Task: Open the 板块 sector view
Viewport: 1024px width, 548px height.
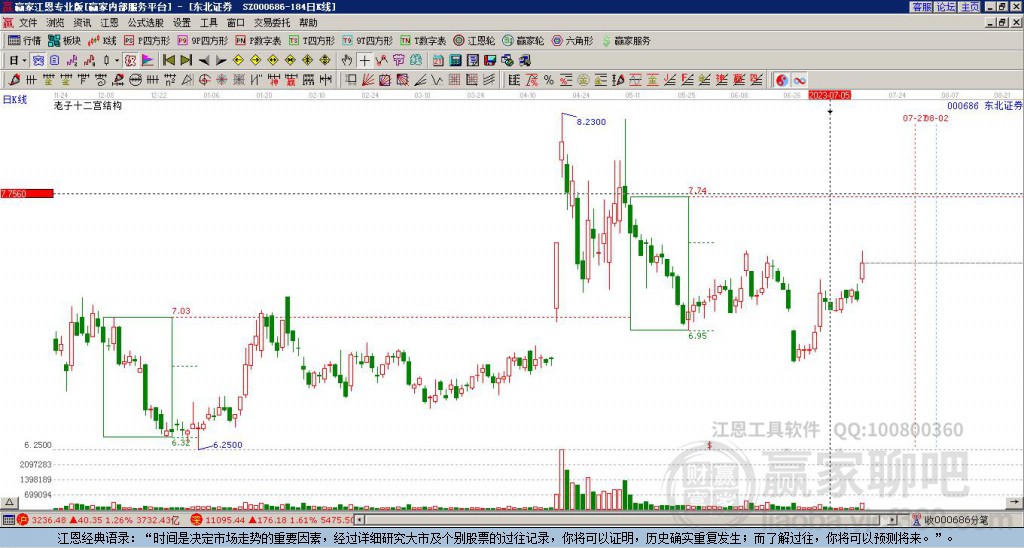Action: [x=64, y=40]
